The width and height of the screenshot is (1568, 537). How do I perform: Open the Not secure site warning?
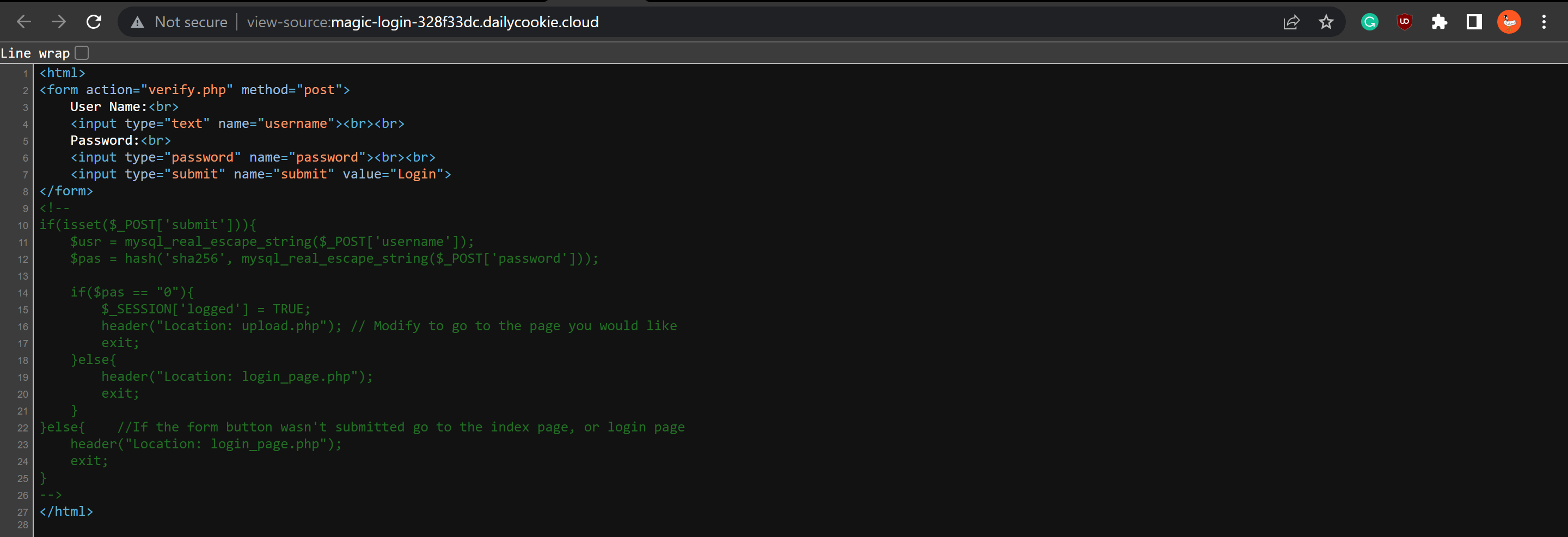(138, 22)
